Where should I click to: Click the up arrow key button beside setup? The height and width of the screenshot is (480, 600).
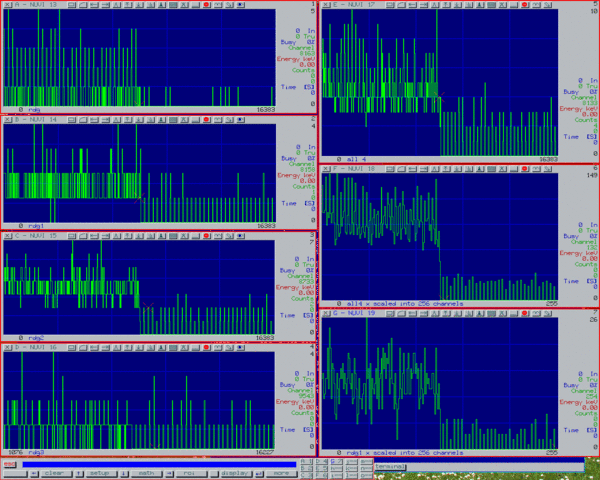(79, 473)
